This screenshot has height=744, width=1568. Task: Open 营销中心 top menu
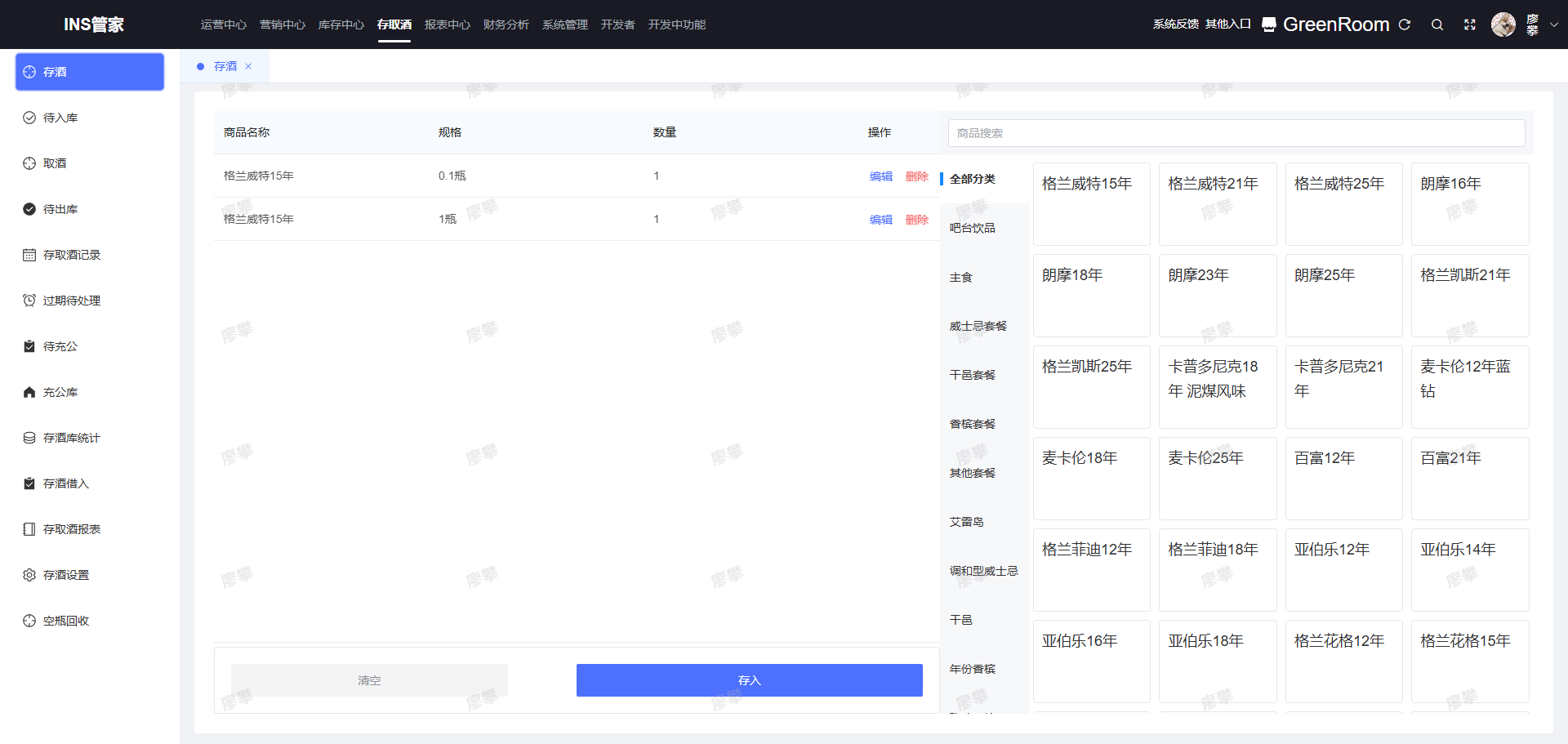point(283,25)
